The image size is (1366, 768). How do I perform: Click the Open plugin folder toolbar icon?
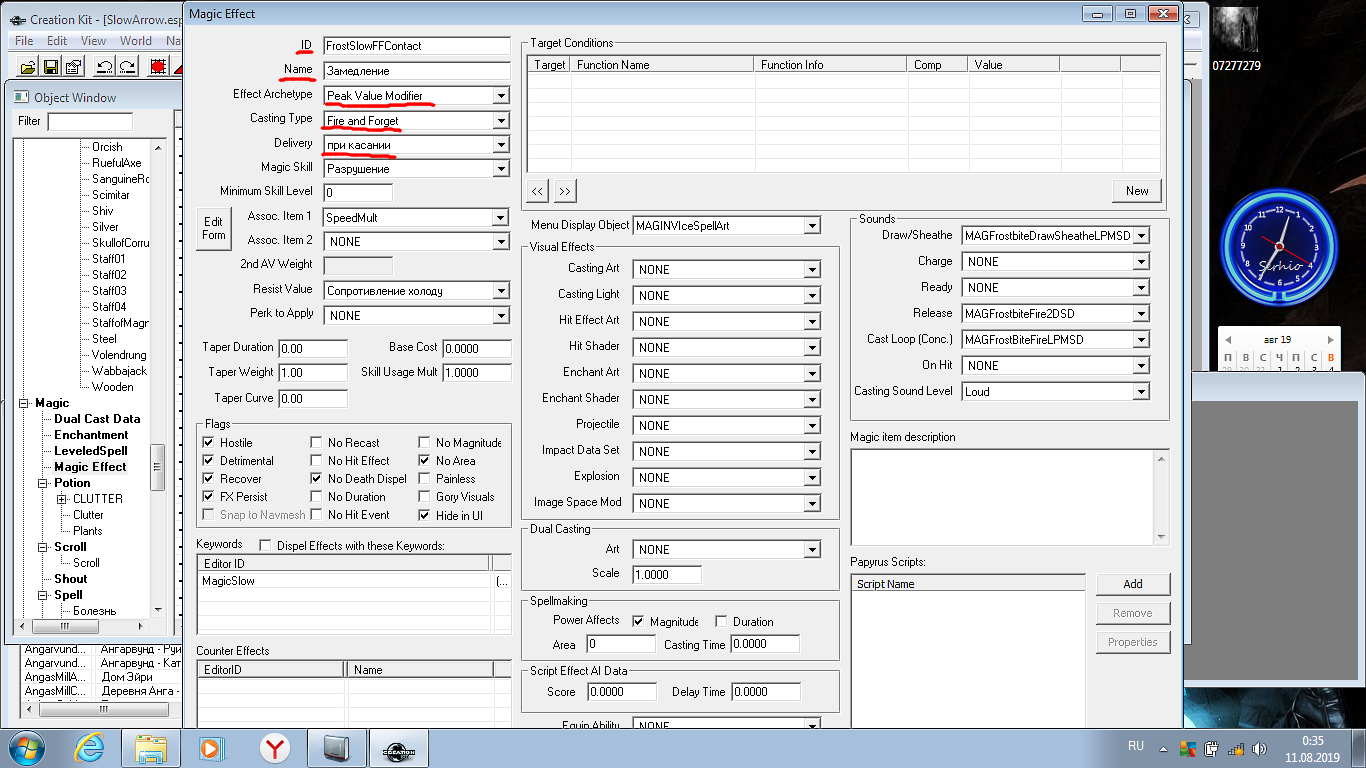(x=28, y=67)
